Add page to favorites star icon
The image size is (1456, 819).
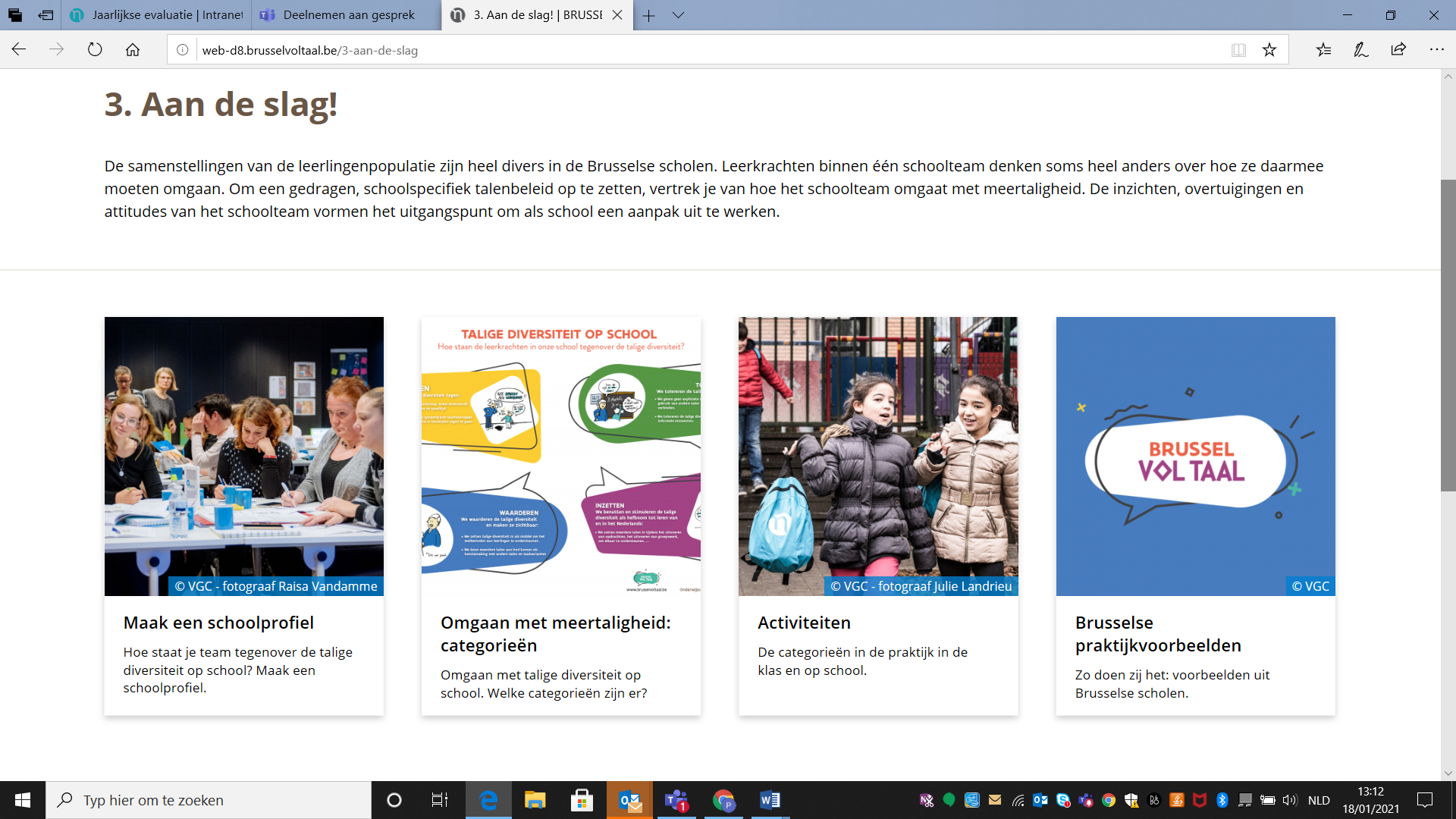(1269, 50)
